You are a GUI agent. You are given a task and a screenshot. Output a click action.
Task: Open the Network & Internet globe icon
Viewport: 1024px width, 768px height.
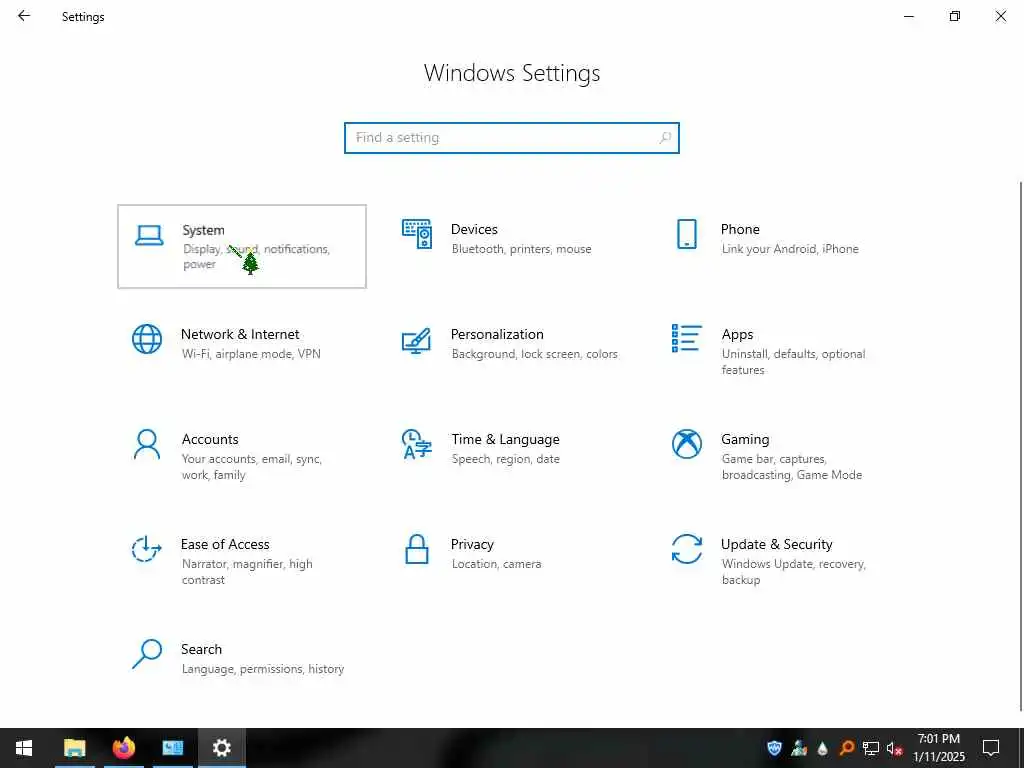(147, 339)
